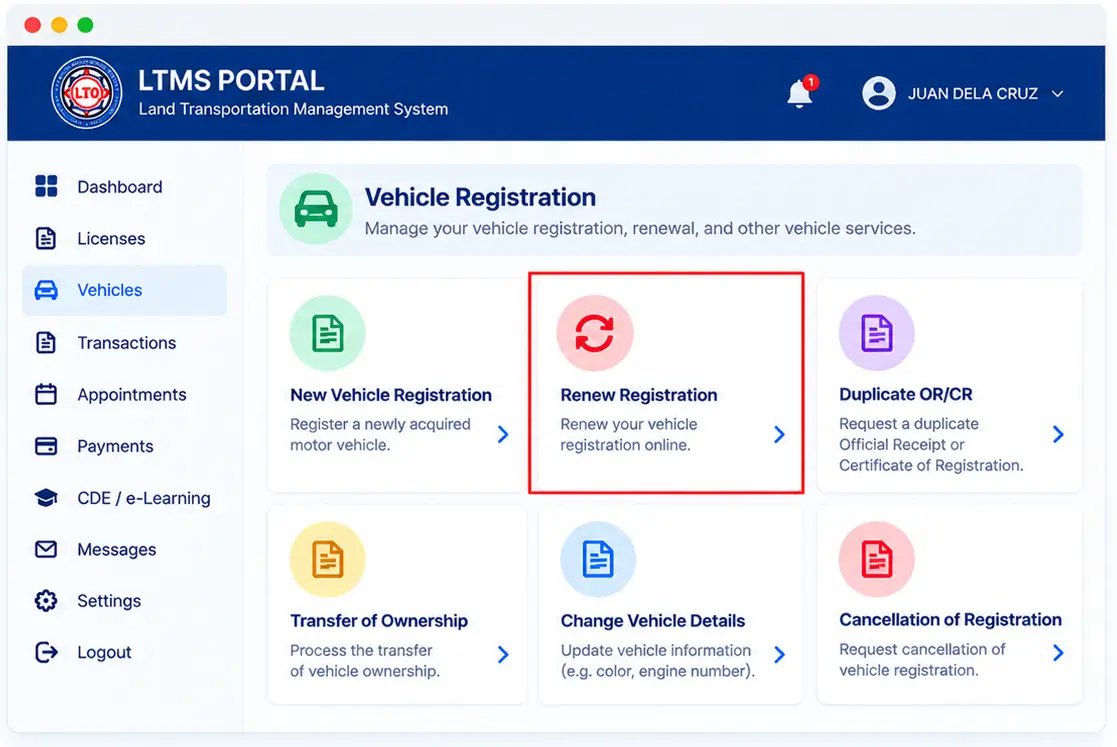1117x747 pixels.
Task: Click the red notification badge showing 1
Action: pos(810,82)
